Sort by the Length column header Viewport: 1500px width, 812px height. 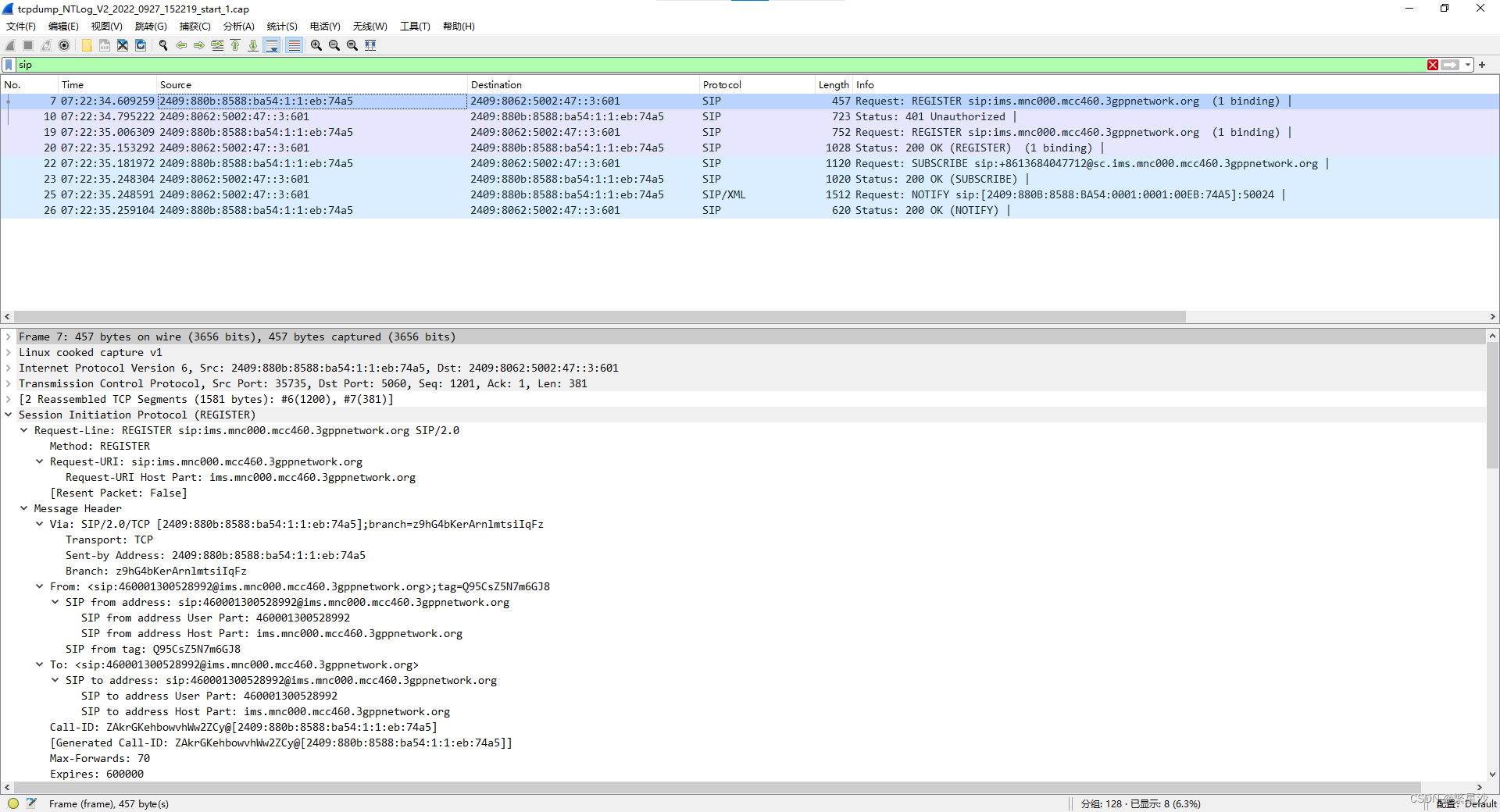point(834,84)
